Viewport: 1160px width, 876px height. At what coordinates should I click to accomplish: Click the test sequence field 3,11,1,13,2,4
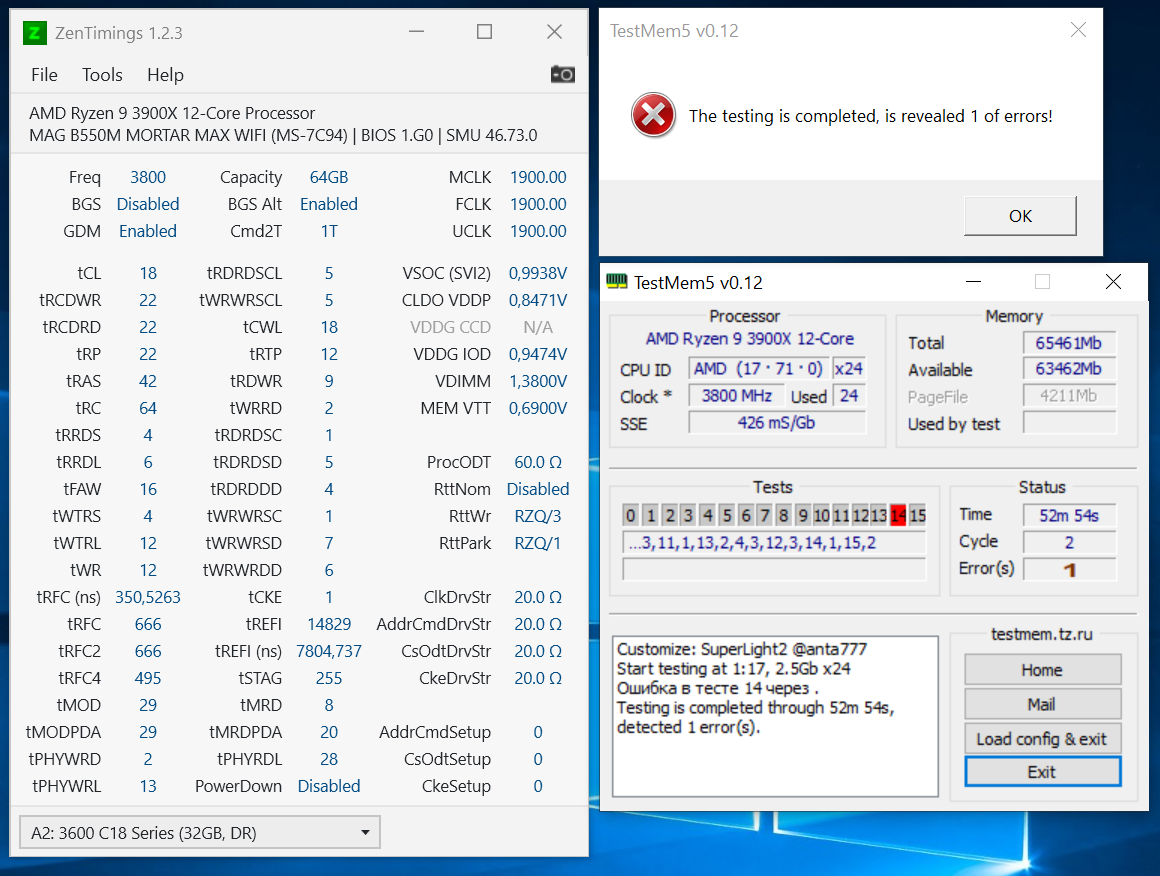click(x=774, y=543)
